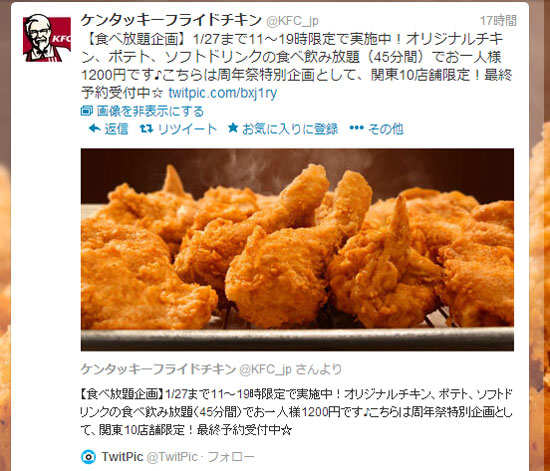Click the retweet arrows icon
The height and width of the screenshot is (471, 550).
[146, 129]
